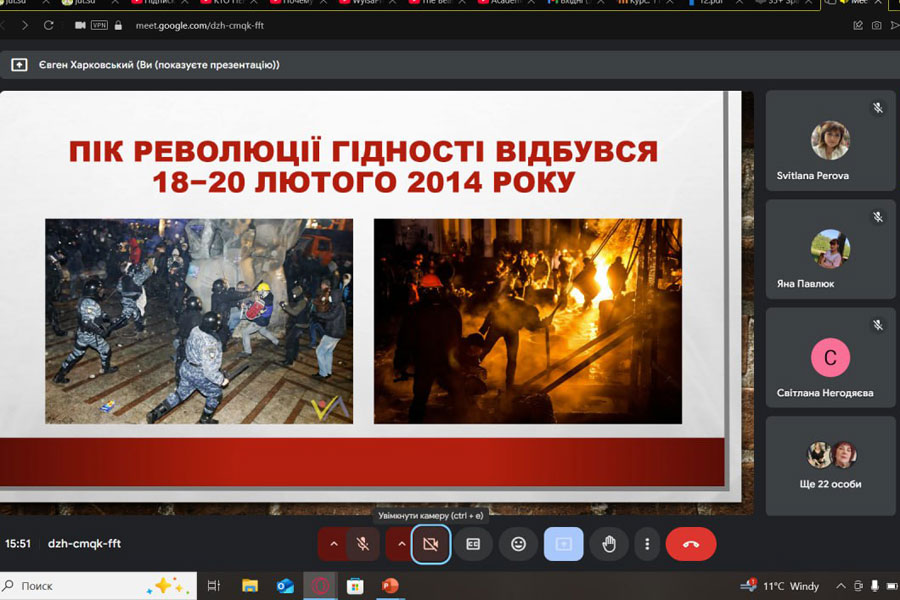Image resolution: width=900 pixels, height=600 pixels.
Task: Go forward in browser history
Action: [25, 25]
